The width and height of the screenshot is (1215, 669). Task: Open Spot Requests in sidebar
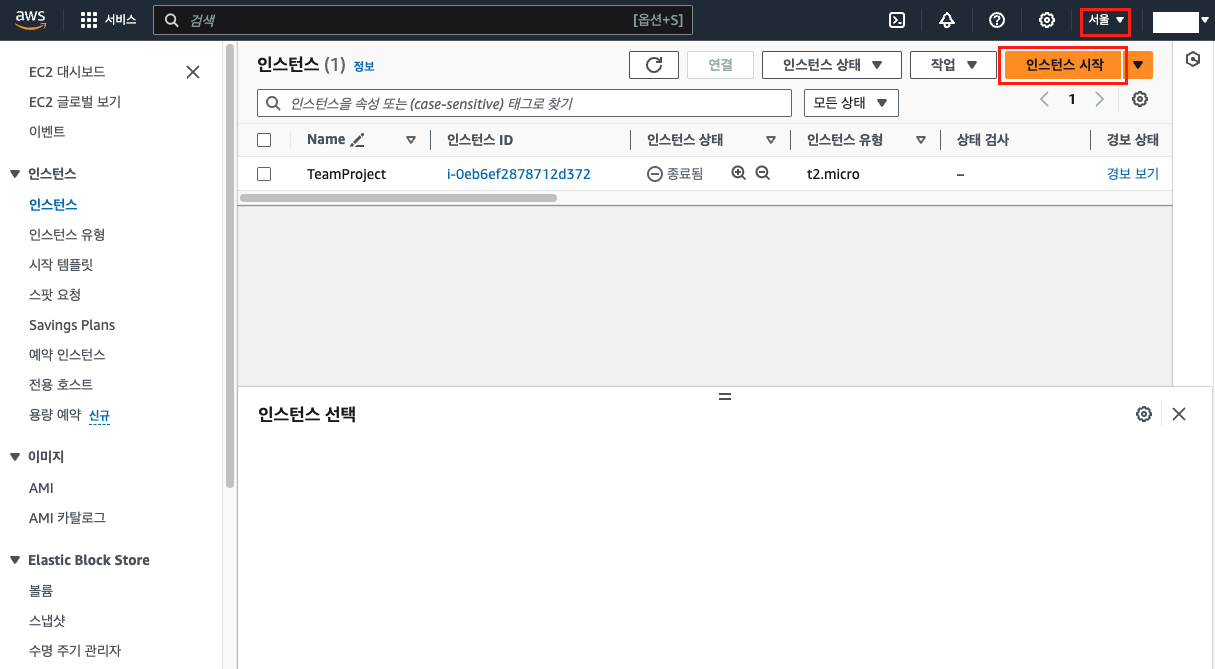pyautogui.click(x=55, y=295)
